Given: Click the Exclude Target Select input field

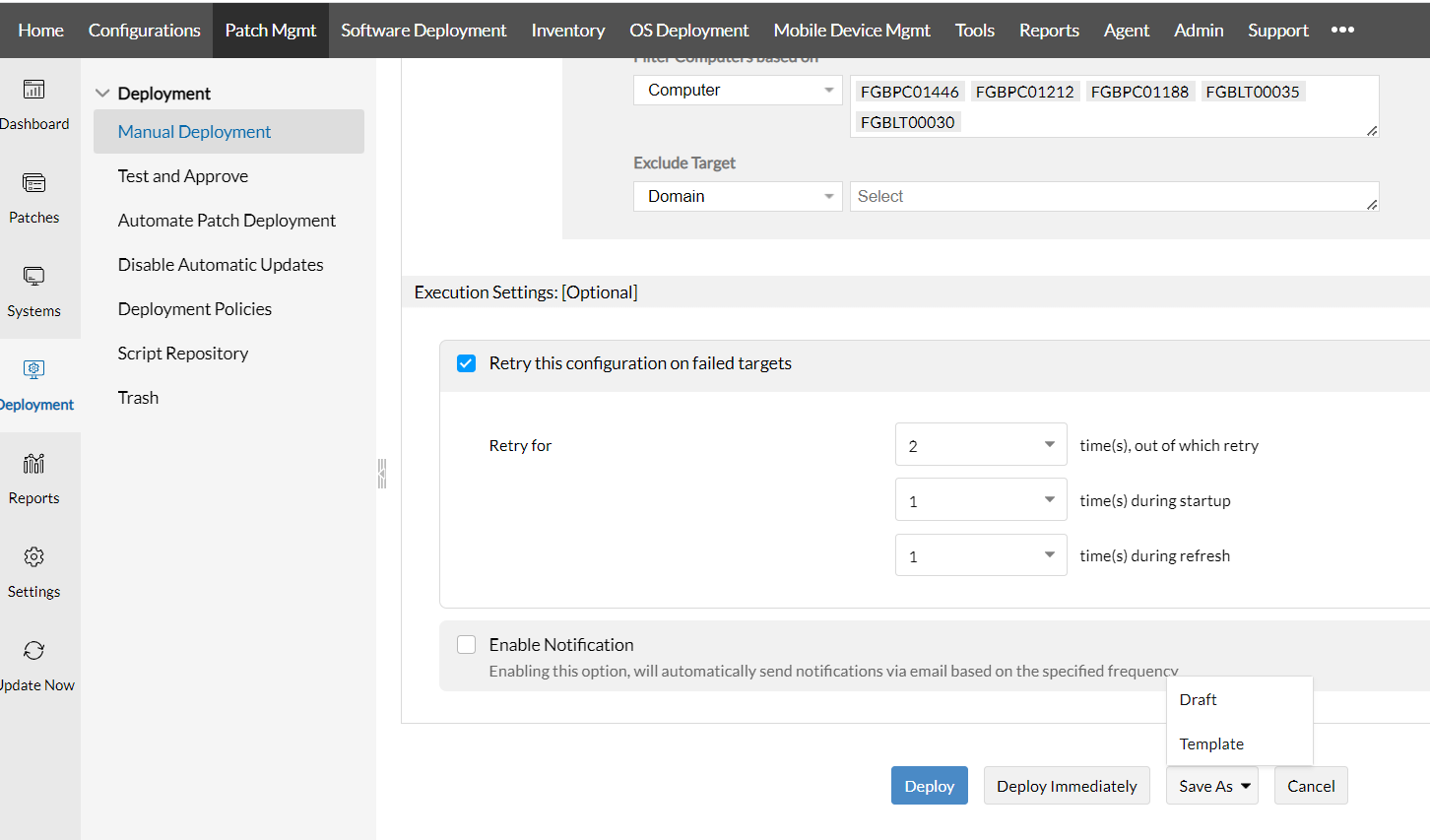Looking at the screenshot, I should [x=1114, y=196].
